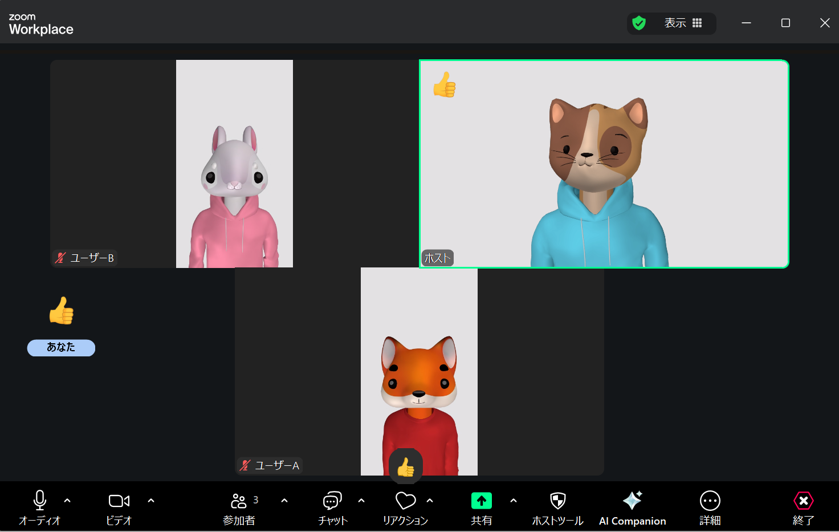Expand the chat options arrow
This screenshot has height=532, width=839.
pyautogui.click(x=361, y=501)
